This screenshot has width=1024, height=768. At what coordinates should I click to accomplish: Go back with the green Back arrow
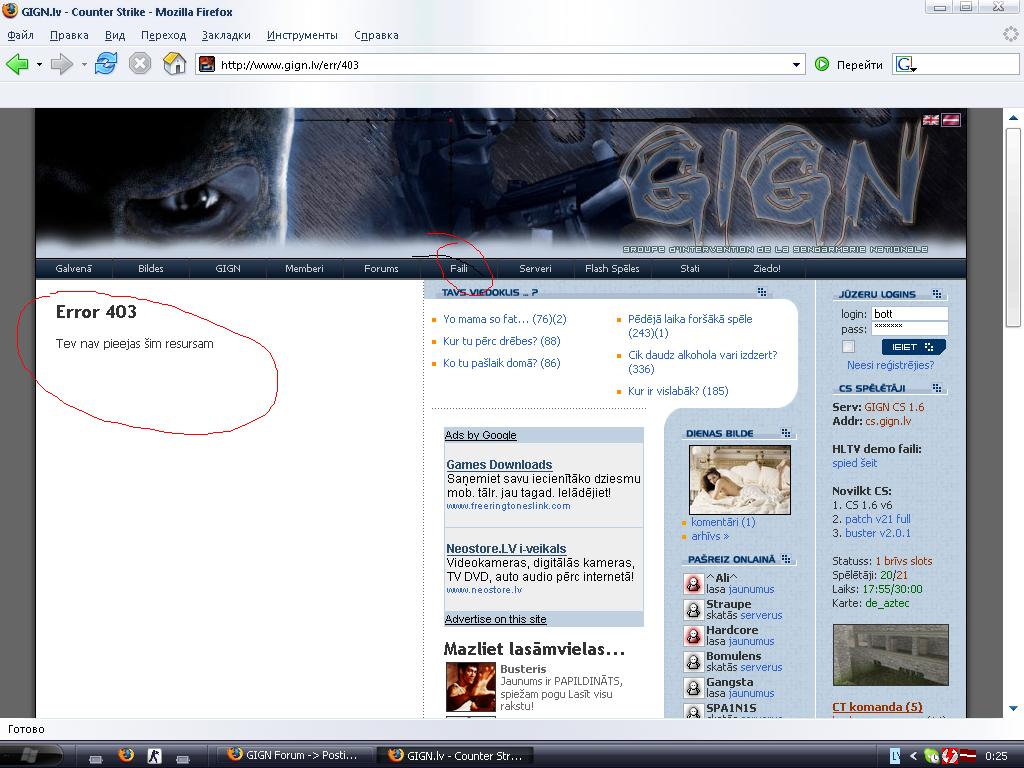(18, 64)
